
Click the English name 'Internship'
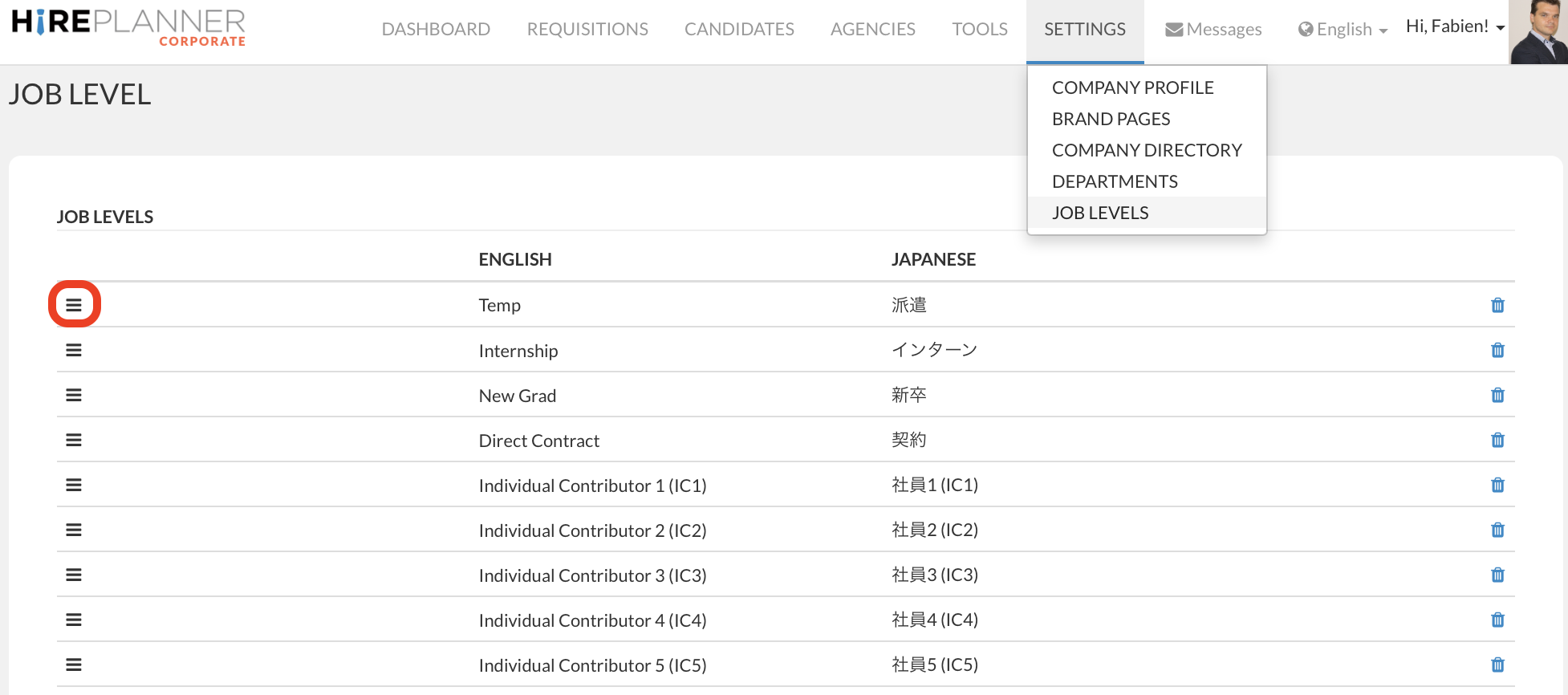[518, 351]
